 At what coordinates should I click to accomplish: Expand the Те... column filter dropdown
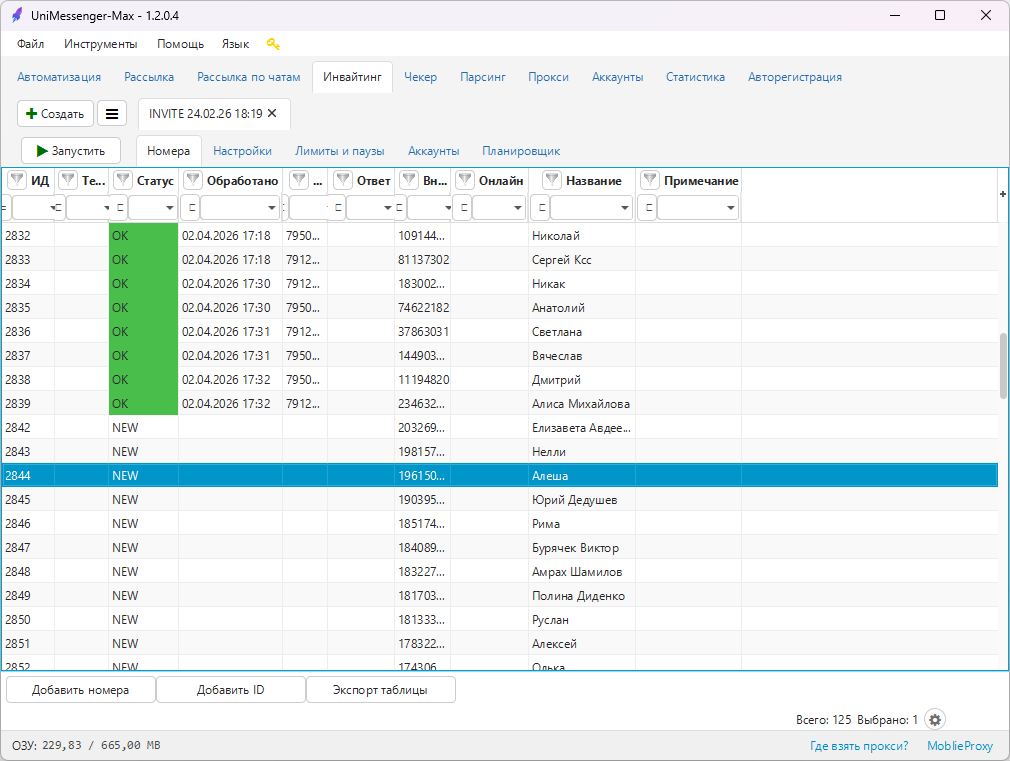[x=106, y=207]
